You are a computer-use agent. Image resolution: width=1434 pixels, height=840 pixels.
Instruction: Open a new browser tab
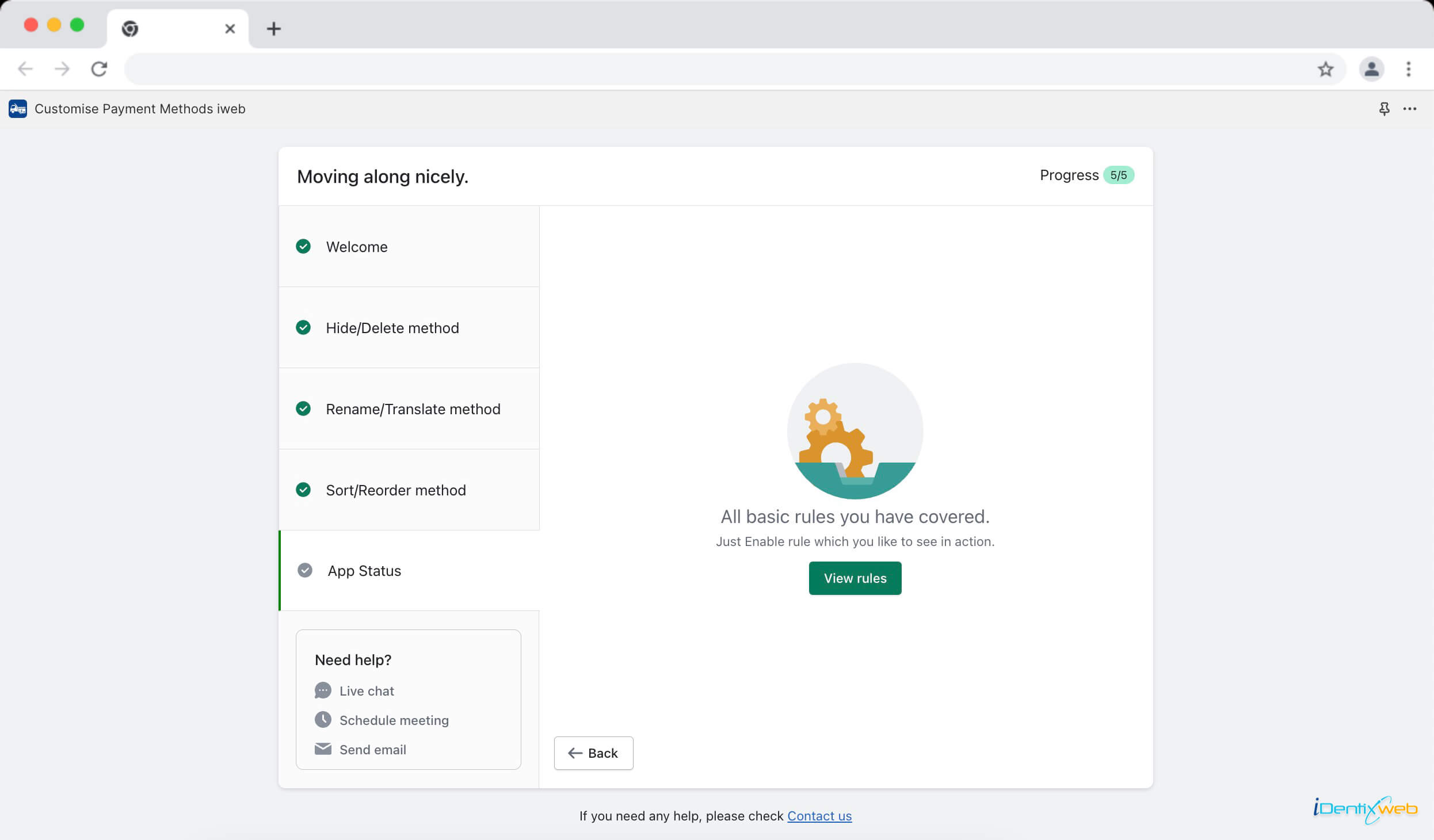tap(274, 29)
